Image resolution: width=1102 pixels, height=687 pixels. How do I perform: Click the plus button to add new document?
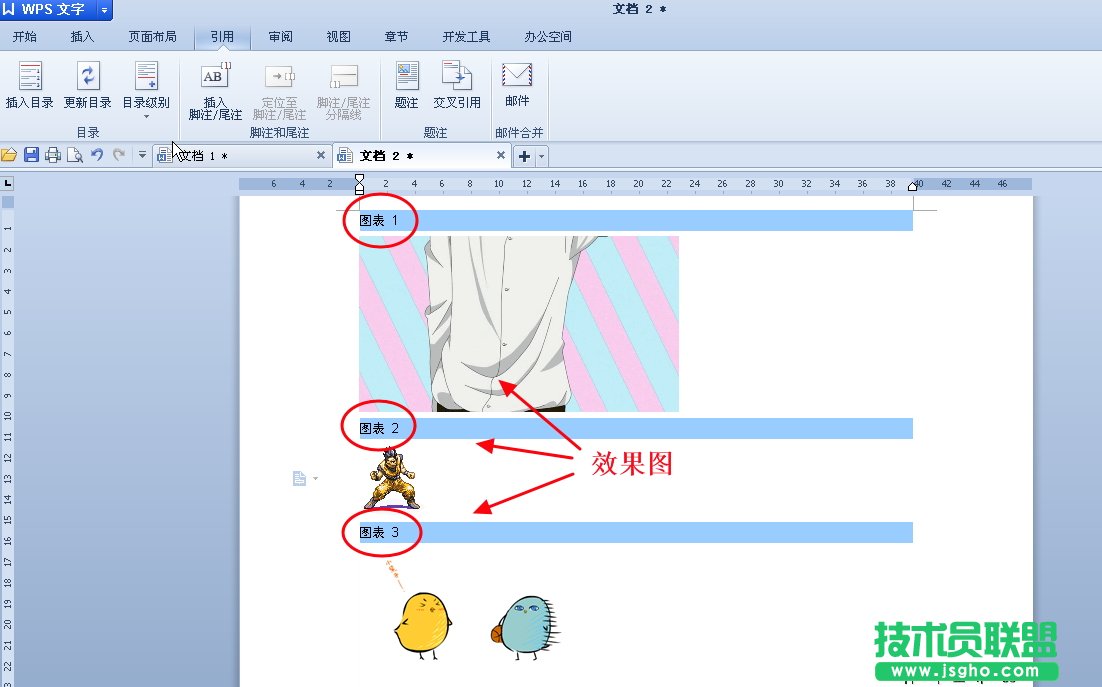pos(524,156)
